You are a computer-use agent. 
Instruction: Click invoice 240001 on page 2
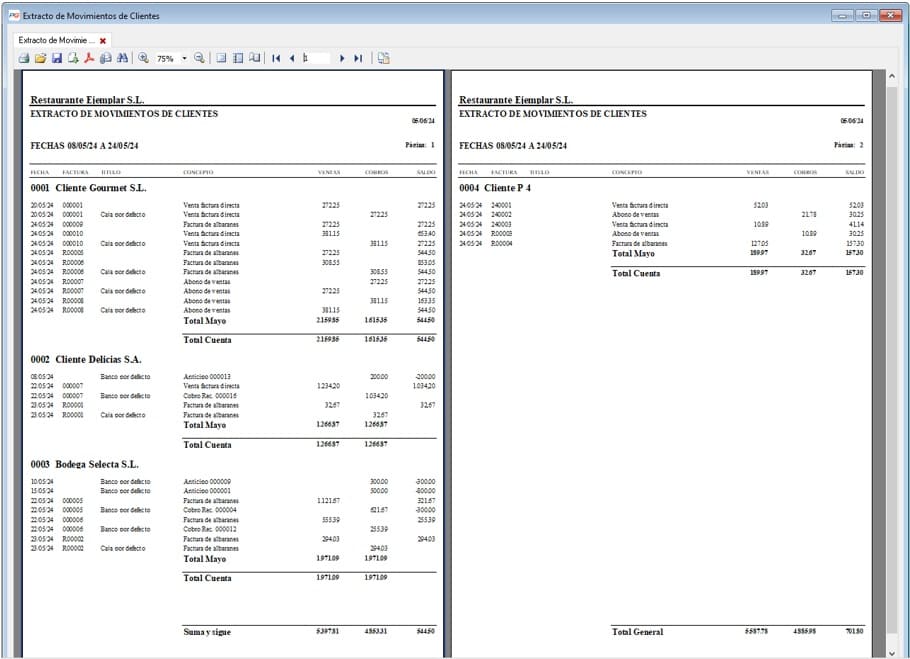click(501, 205)
